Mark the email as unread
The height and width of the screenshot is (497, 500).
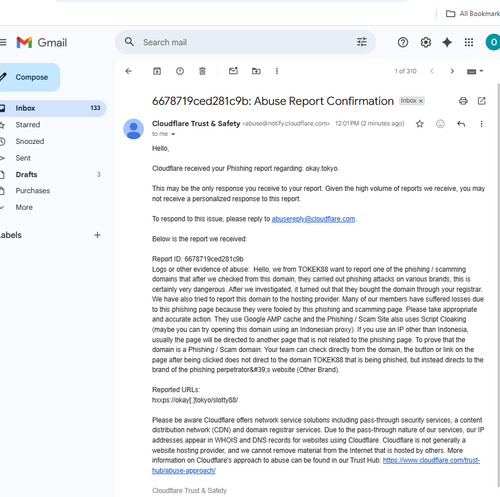point(233,71)
